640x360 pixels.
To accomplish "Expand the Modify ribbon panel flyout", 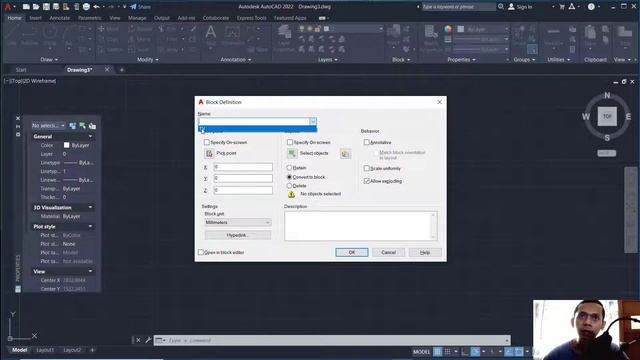I will click(148, 60).
